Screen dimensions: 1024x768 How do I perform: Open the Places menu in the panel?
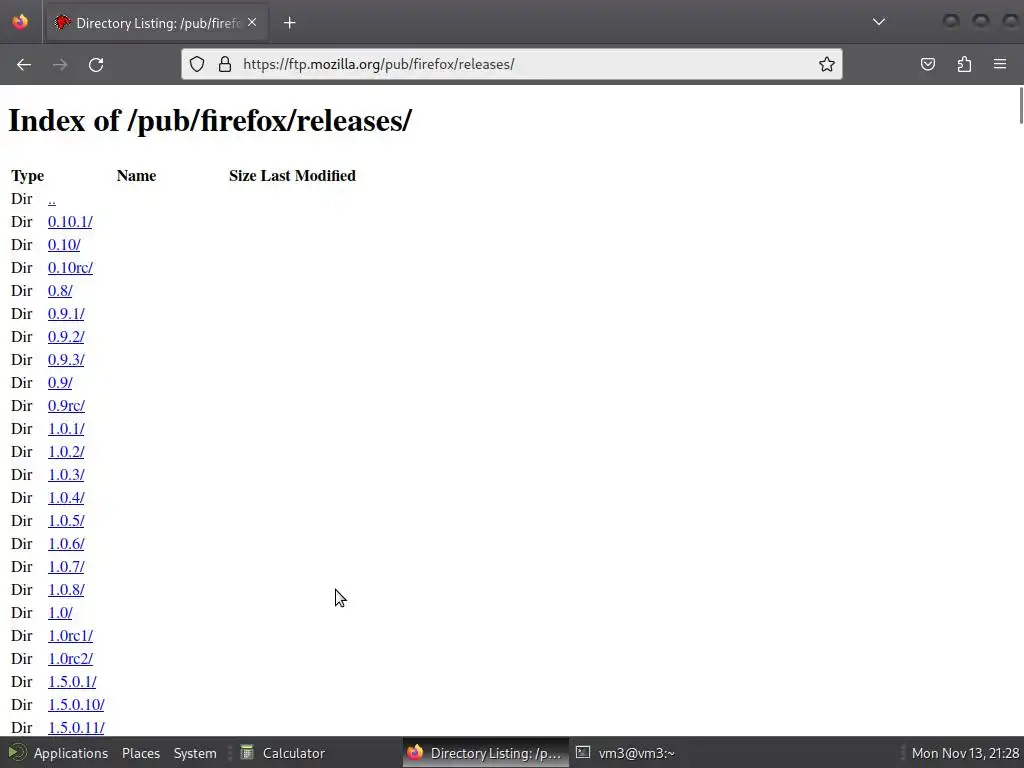141,753
